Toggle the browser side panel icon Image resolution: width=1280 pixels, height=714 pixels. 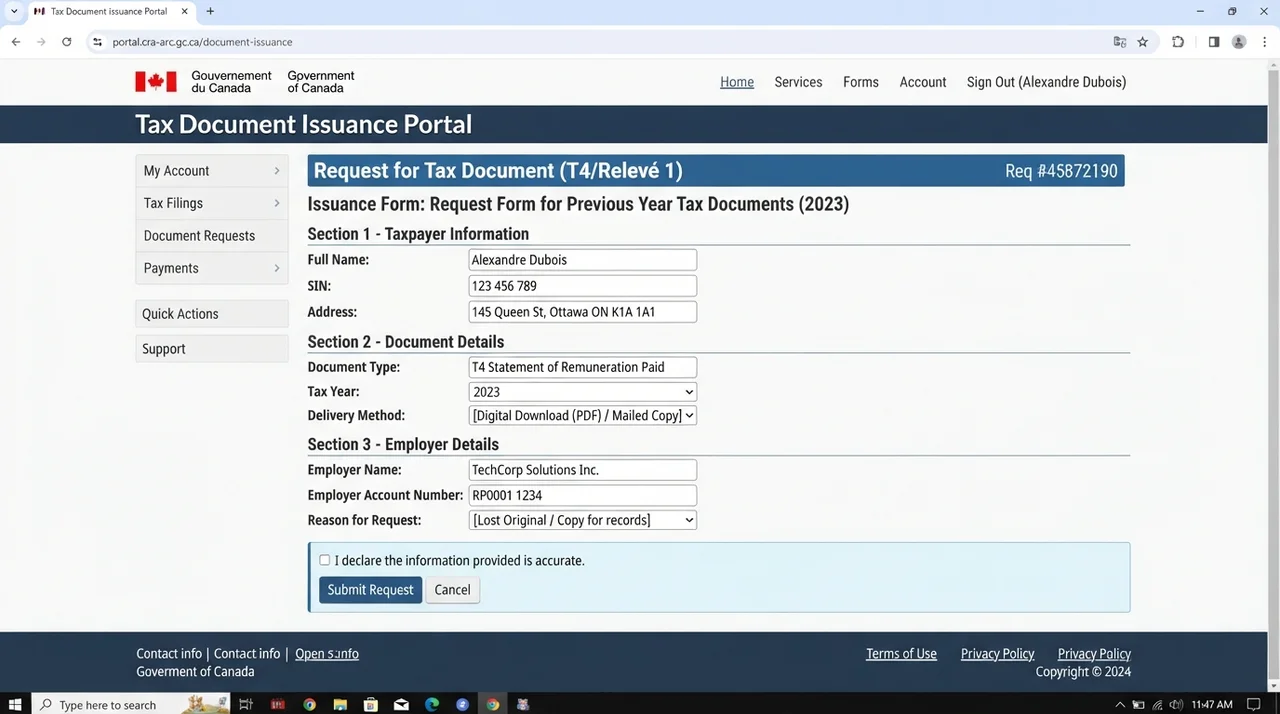coord(1214,42)
